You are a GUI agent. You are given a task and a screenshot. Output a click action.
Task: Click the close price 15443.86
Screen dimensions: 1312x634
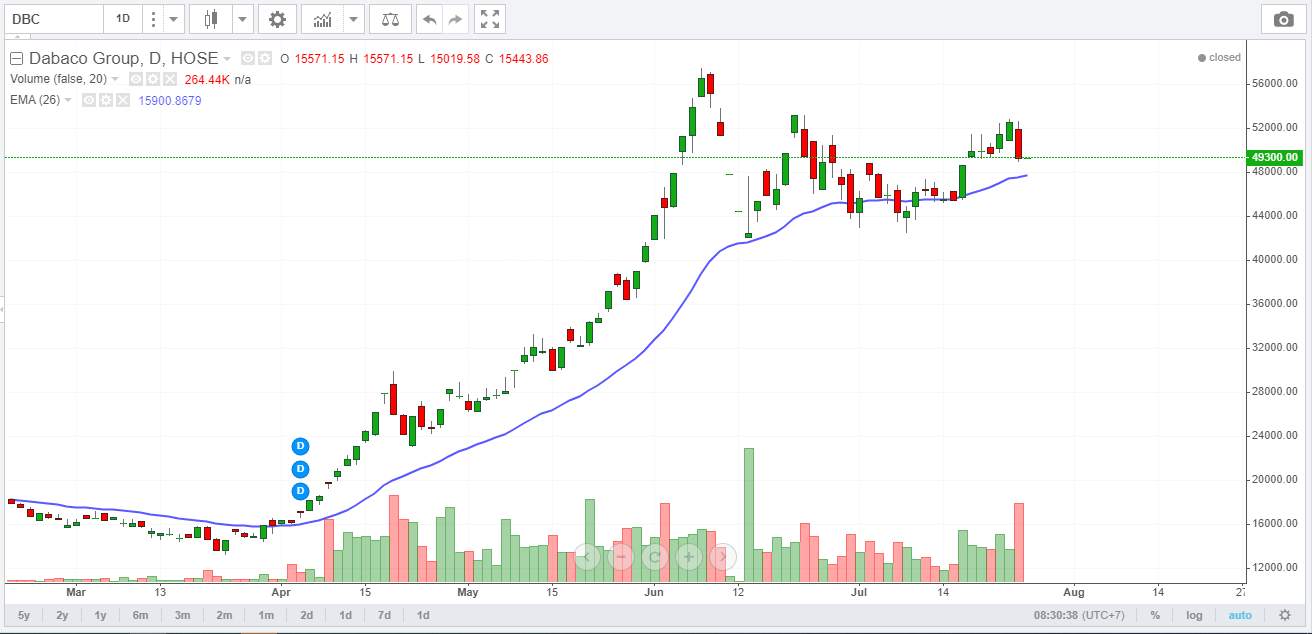pos(523,59)
